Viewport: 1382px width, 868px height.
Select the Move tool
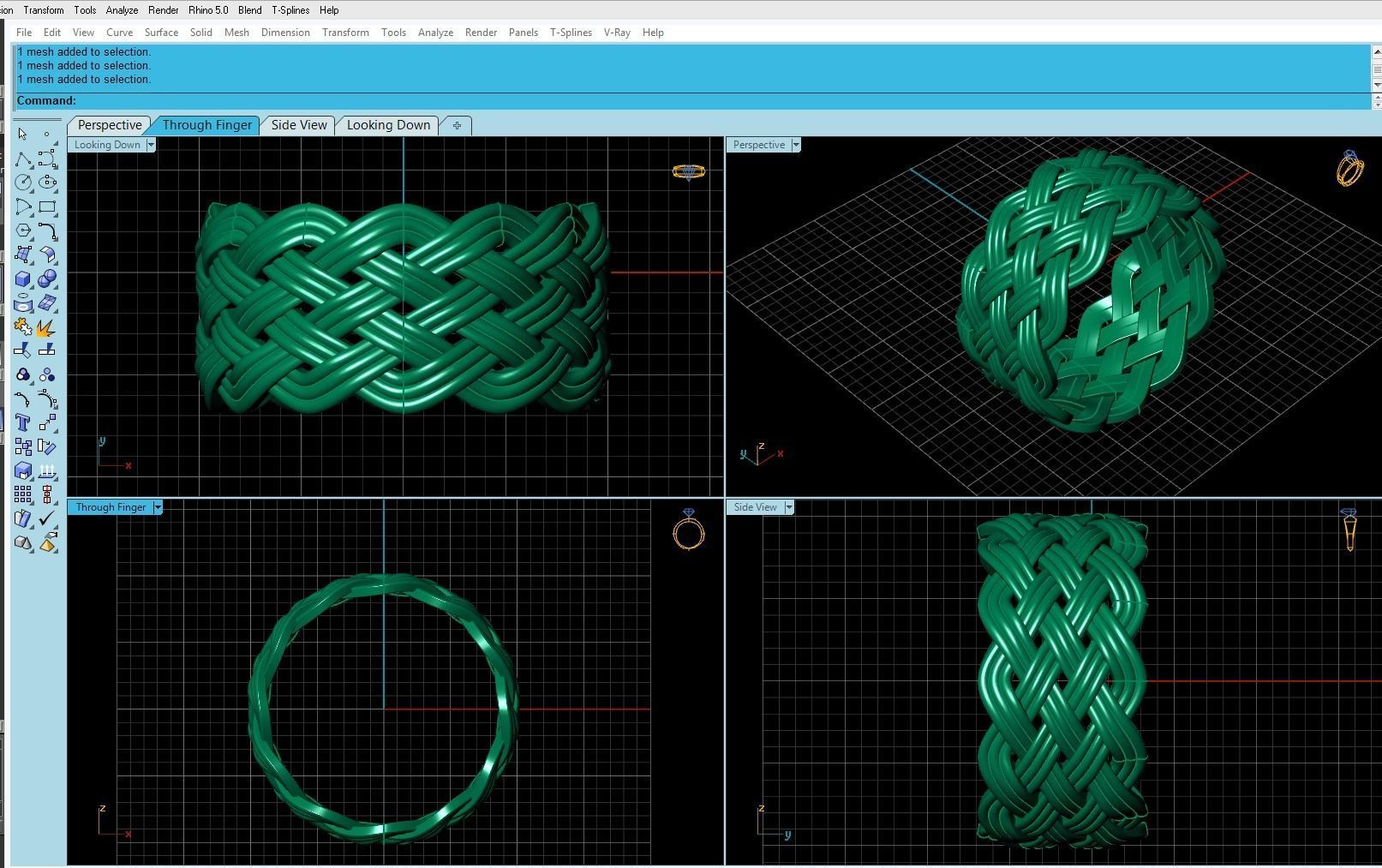click(x=47, y=422)
